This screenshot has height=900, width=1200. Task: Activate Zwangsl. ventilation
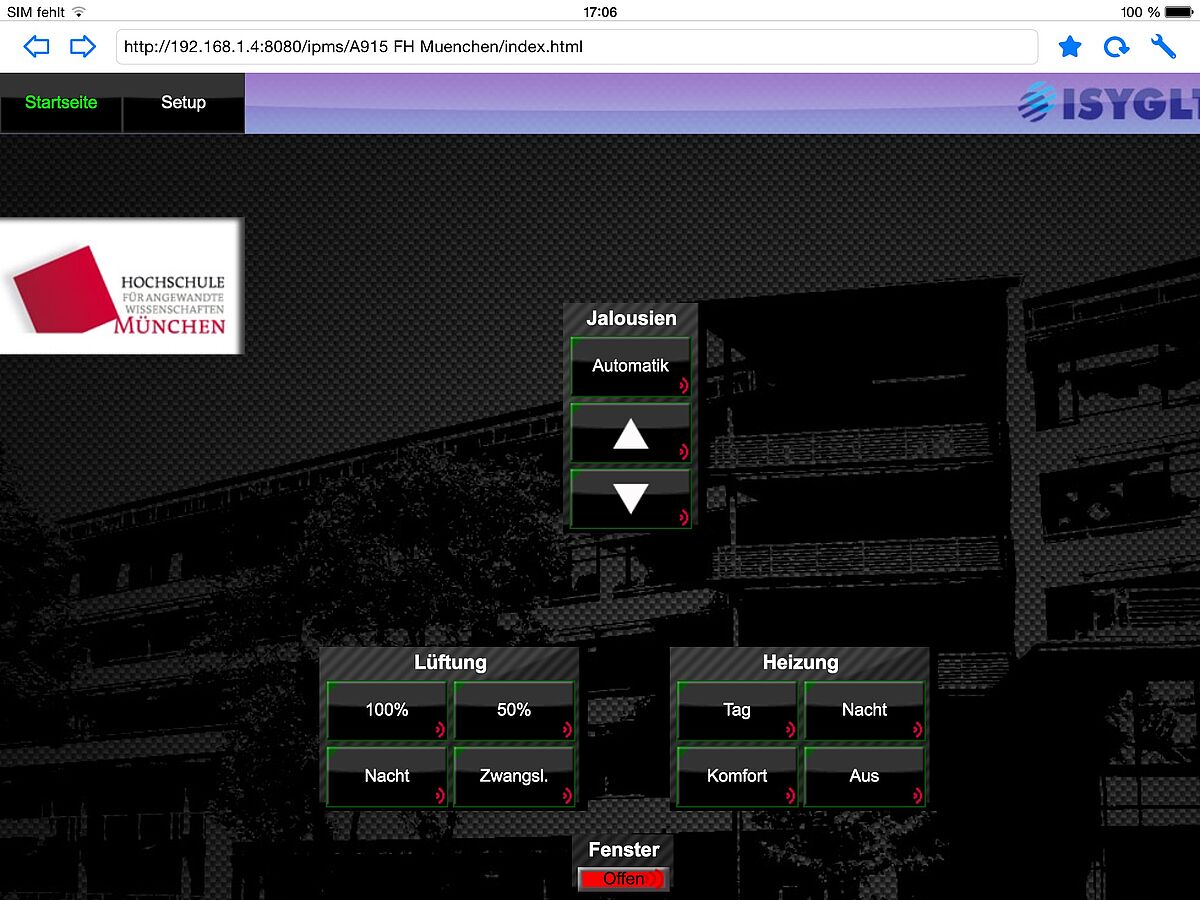coord(514,776)
